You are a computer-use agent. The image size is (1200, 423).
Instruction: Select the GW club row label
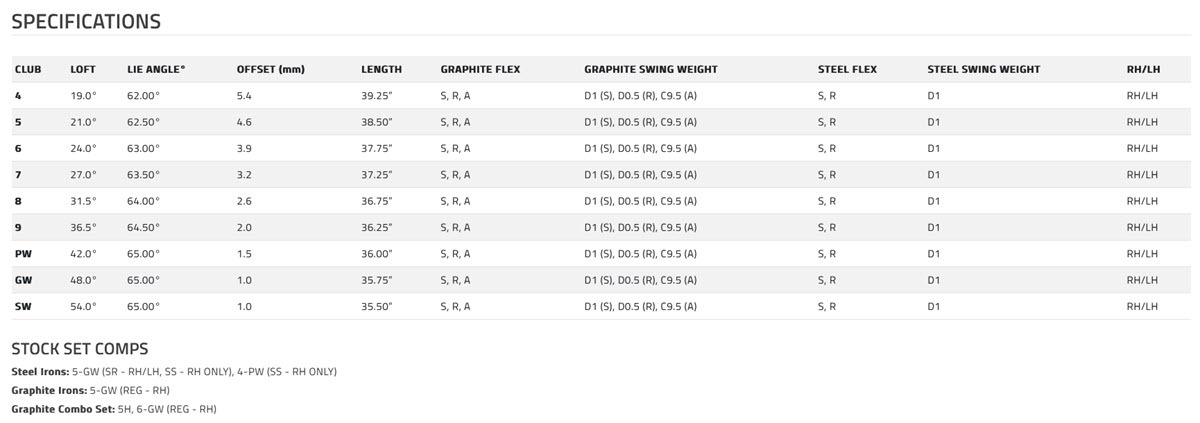(24, 280)
